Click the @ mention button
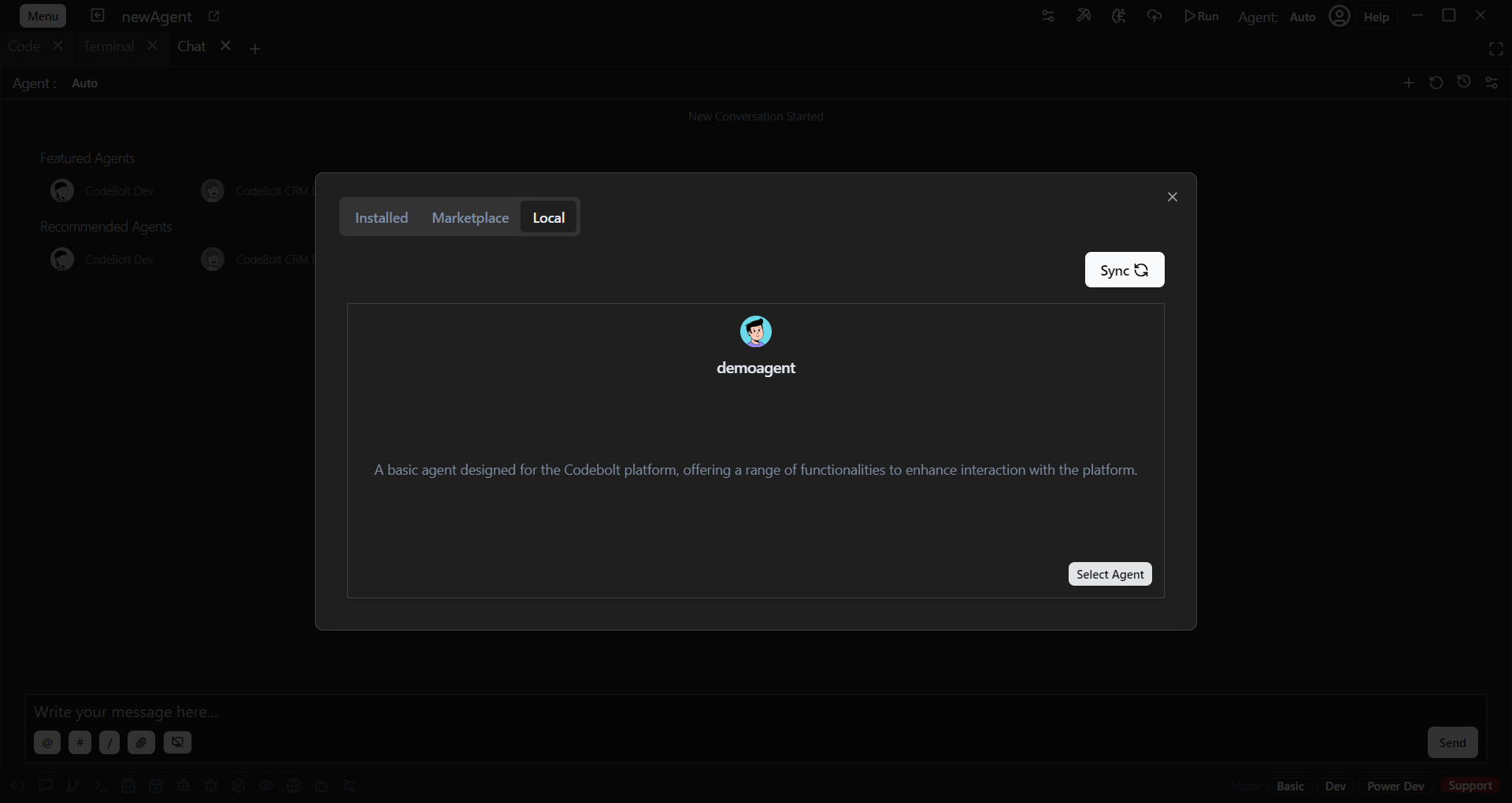The image size is (1512, 803). coord(47,742)
